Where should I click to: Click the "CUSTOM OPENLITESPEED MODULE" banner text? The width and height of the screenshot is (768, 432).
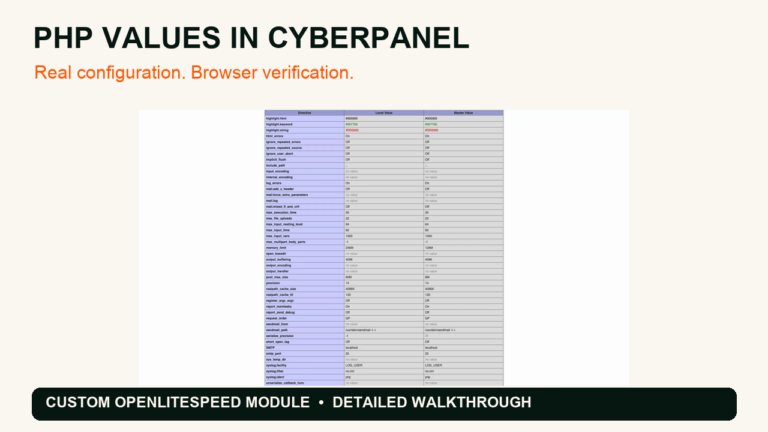point(178,402)
